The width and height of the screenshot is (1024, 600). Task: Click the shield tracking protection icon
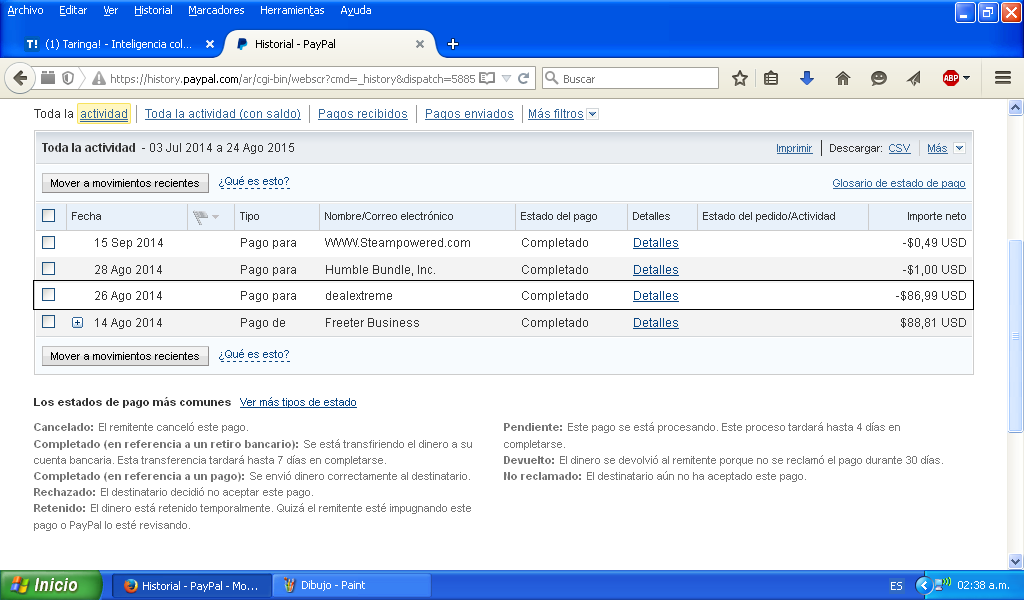pos(68,78)
